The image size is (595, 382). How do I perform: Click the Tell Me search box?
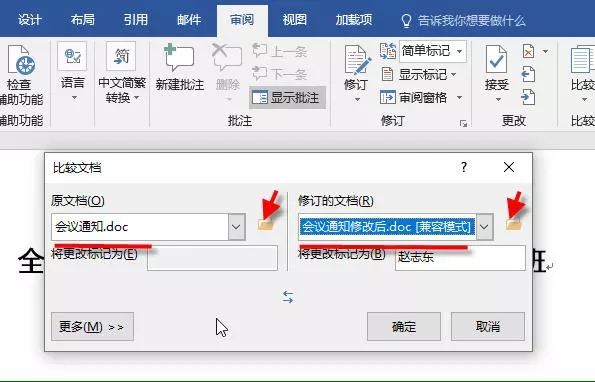[x=464, y=20]
